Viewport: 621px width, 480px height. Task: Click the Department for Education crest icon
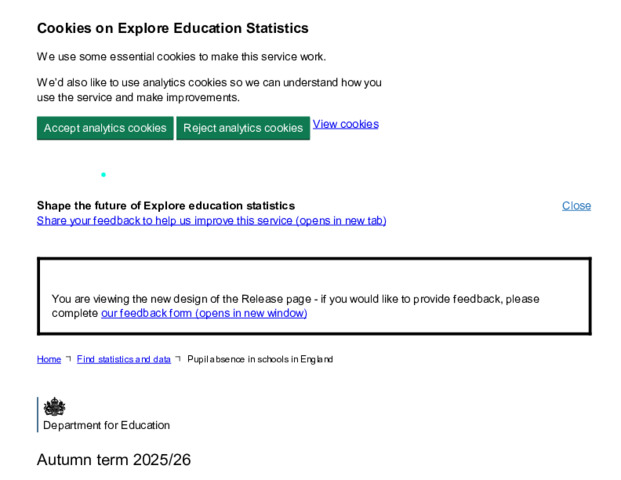tap(54, 406)
